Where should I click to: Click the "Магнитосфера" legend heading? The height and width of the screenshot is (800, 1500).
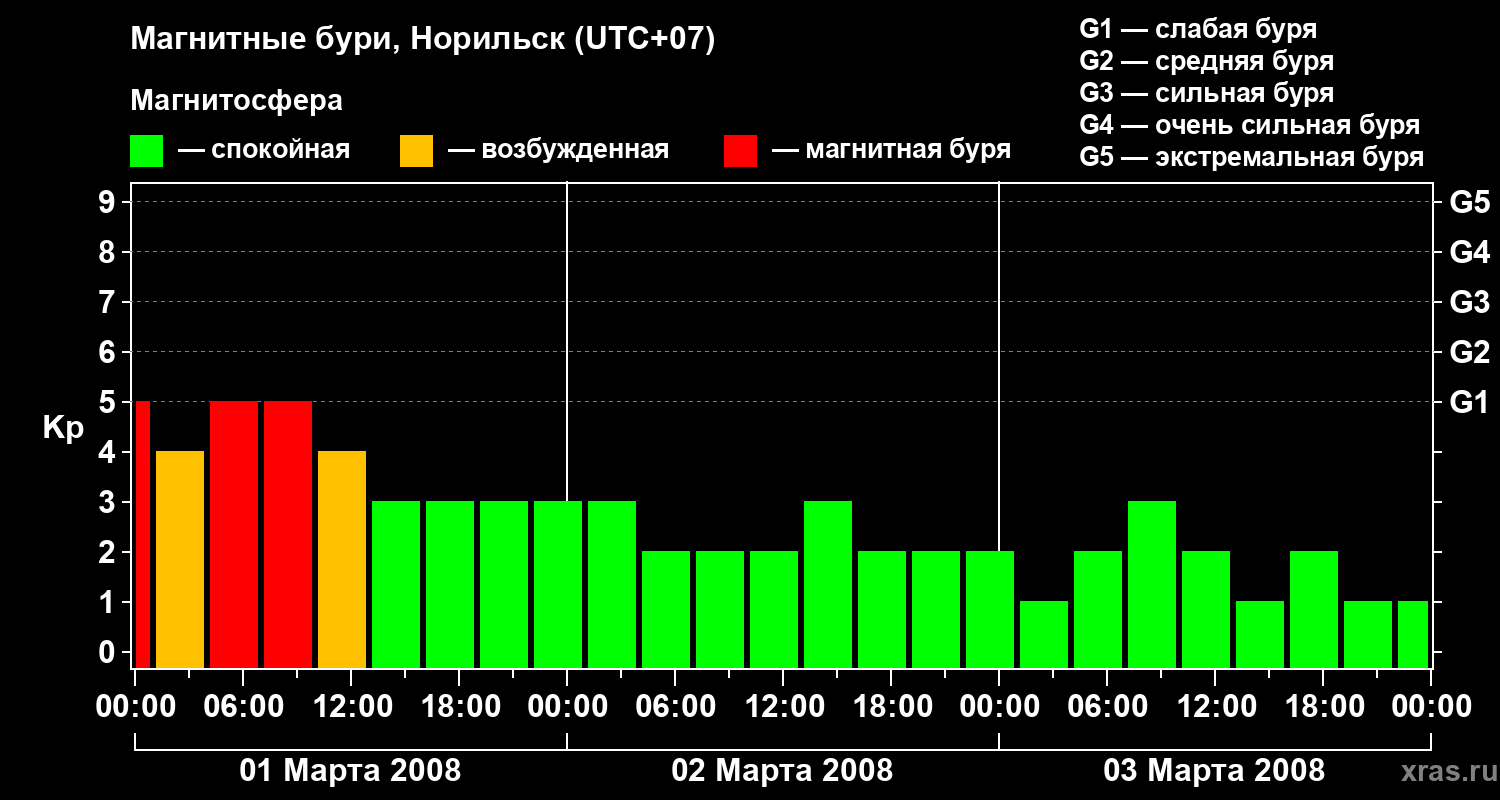(x=237, y=101)
